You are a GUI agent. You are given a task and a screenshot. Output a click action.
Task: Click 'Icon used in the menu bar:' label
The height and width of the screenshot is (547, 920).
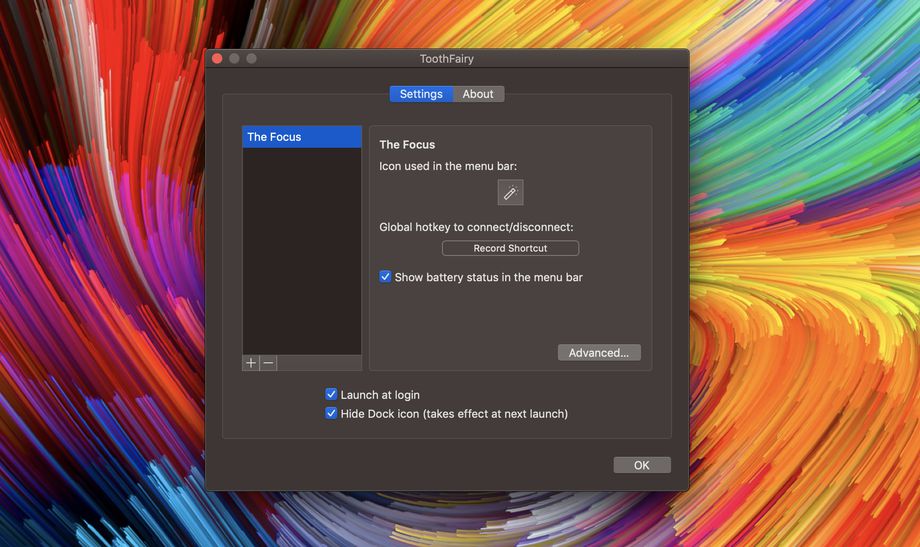(x=448, y=166)
